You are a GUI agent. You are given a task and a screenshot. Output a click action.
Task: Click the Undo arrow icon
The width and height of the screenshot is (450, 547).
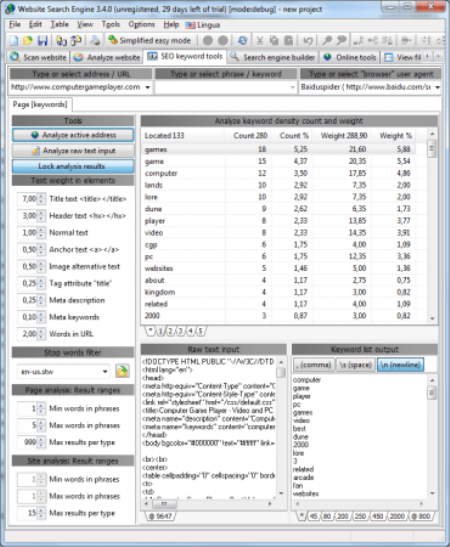click(308, 41)
